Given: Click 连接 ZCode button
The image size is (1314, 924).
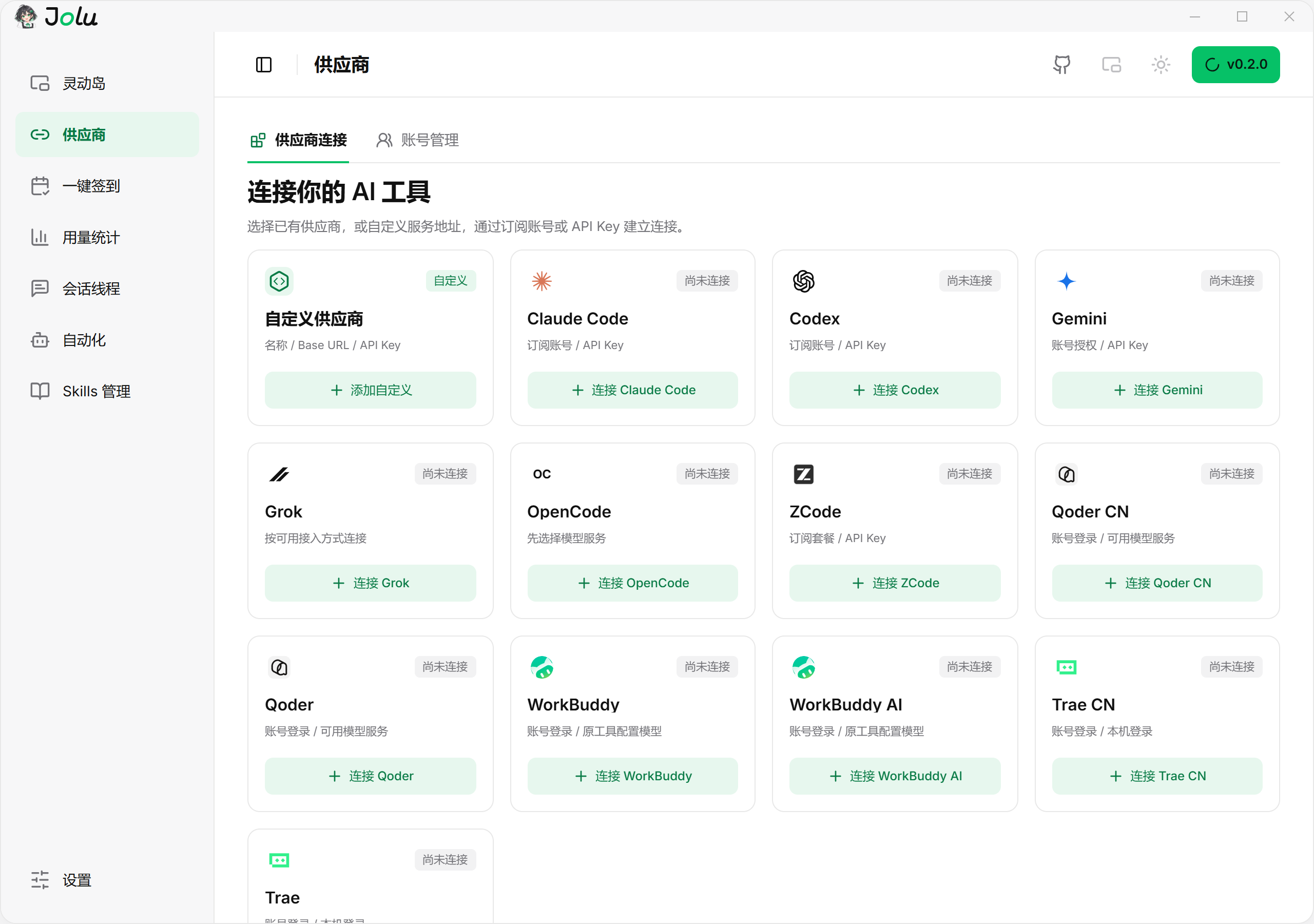Looking at the screenshot, I should pyautogui.click(x=895, y=583).
